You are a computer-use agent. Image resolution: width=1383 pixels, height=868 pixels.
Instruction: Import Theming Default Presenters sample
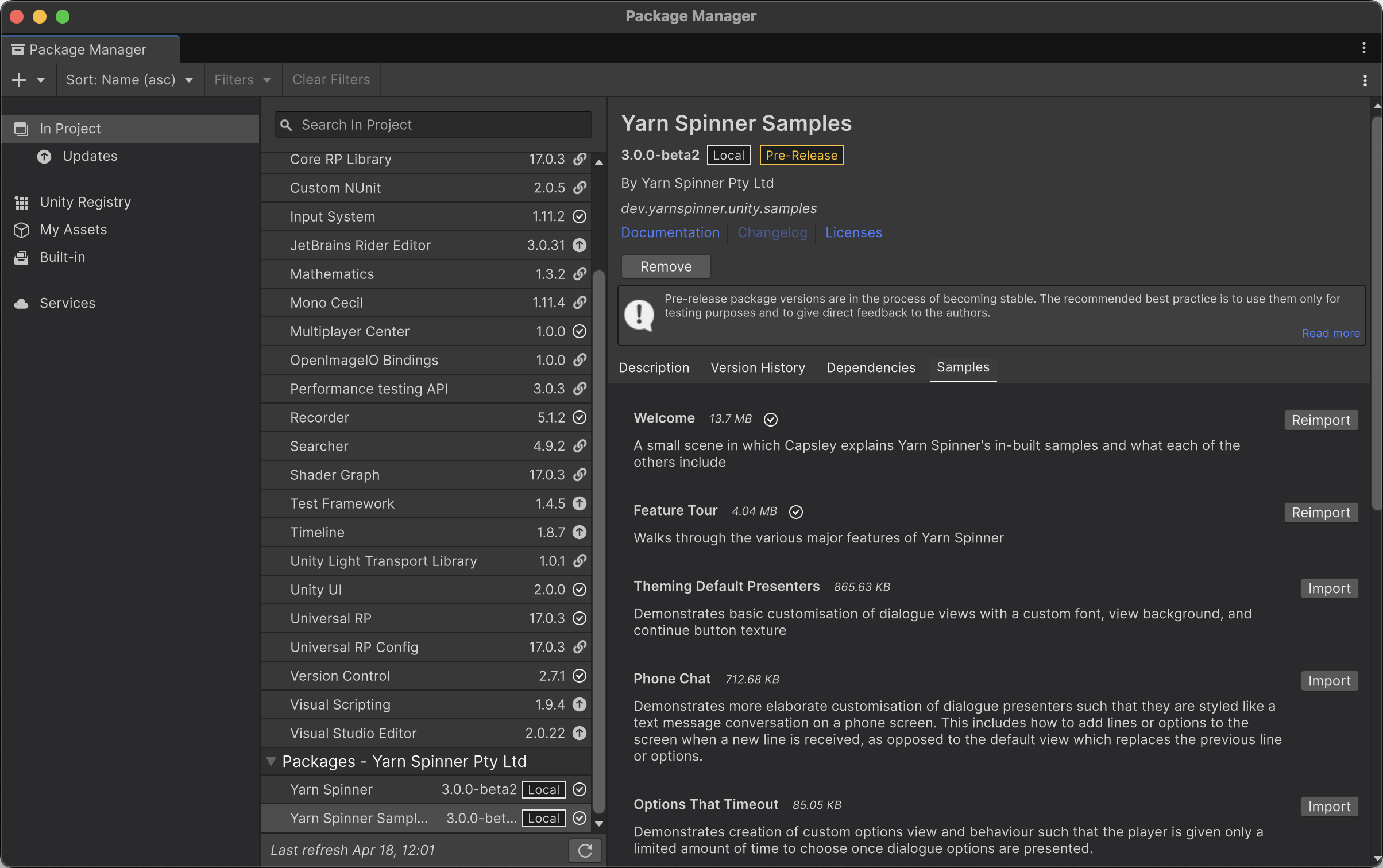[x=1329, y=588]
